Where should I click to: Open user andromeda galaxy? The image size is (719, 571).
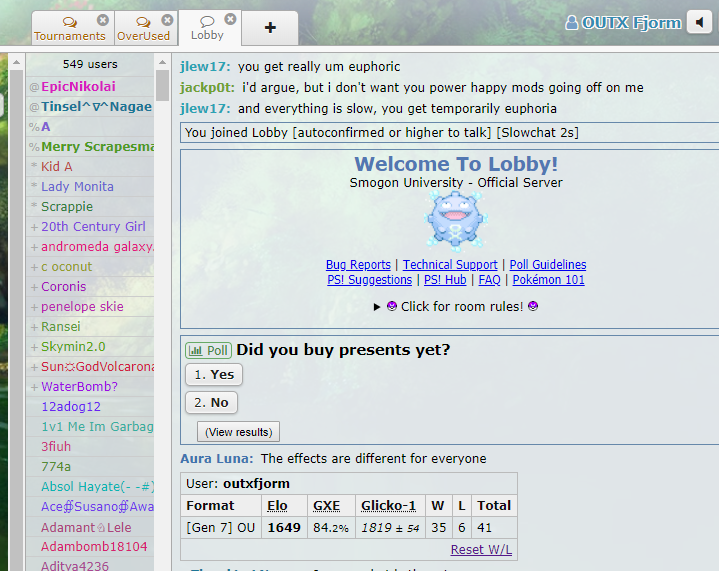pos(90,247)
